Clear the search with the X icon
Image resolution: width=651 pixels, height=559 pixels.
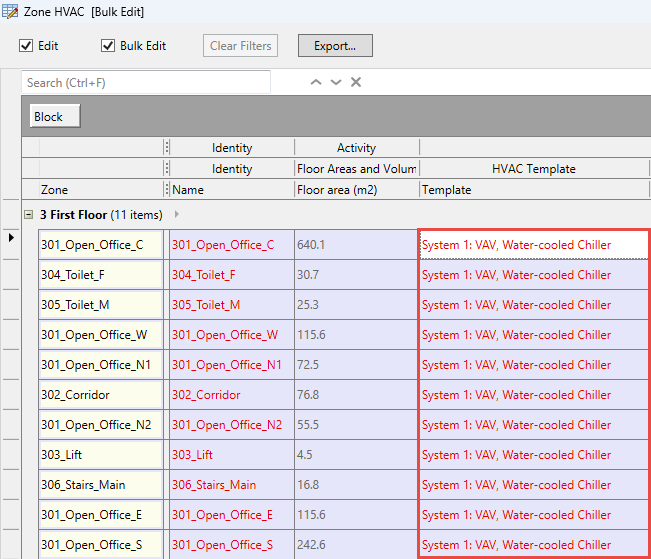tap(356, 82)
